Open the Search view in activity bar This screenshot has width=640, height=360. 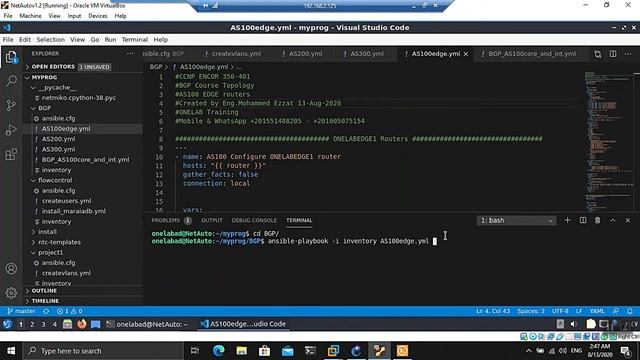11,81
